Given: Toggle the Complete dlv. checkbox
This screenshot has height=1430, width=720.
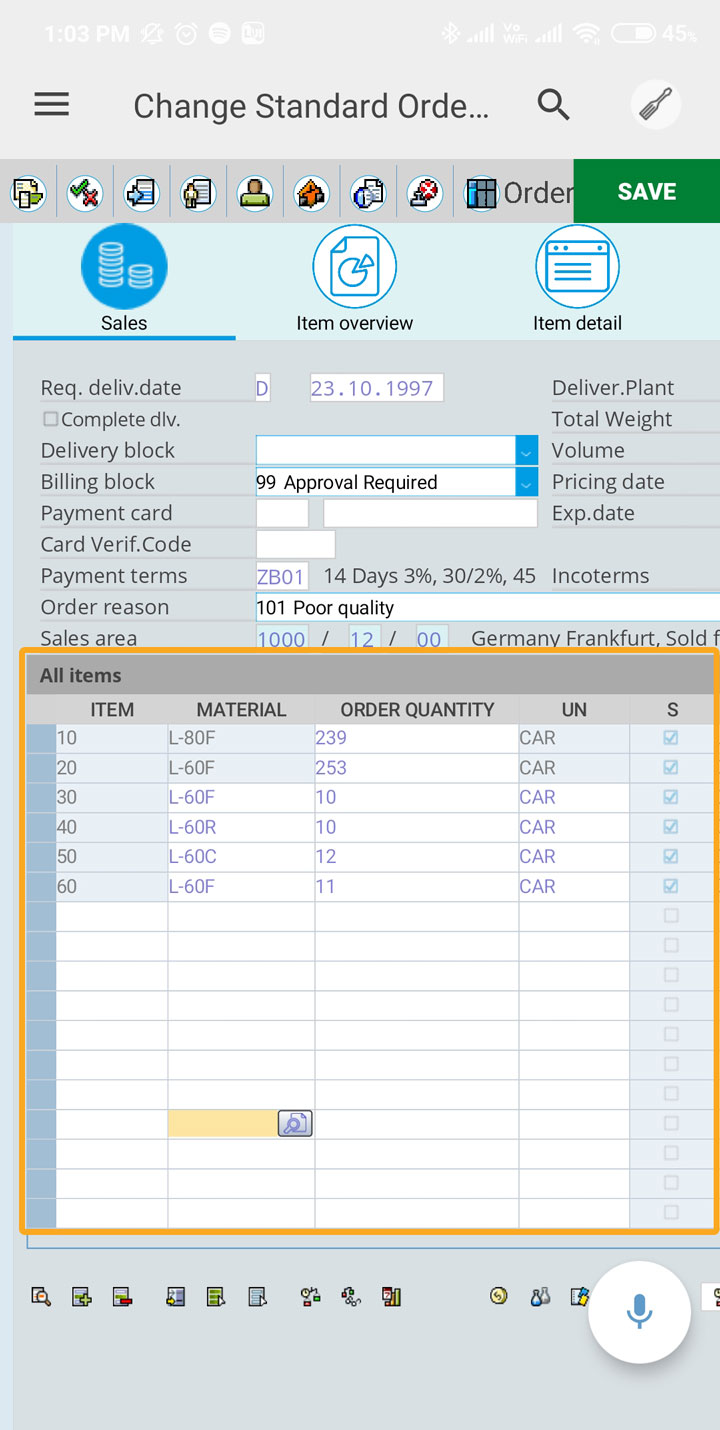Looking at the screenshot, I should click(x=50, y=420).
